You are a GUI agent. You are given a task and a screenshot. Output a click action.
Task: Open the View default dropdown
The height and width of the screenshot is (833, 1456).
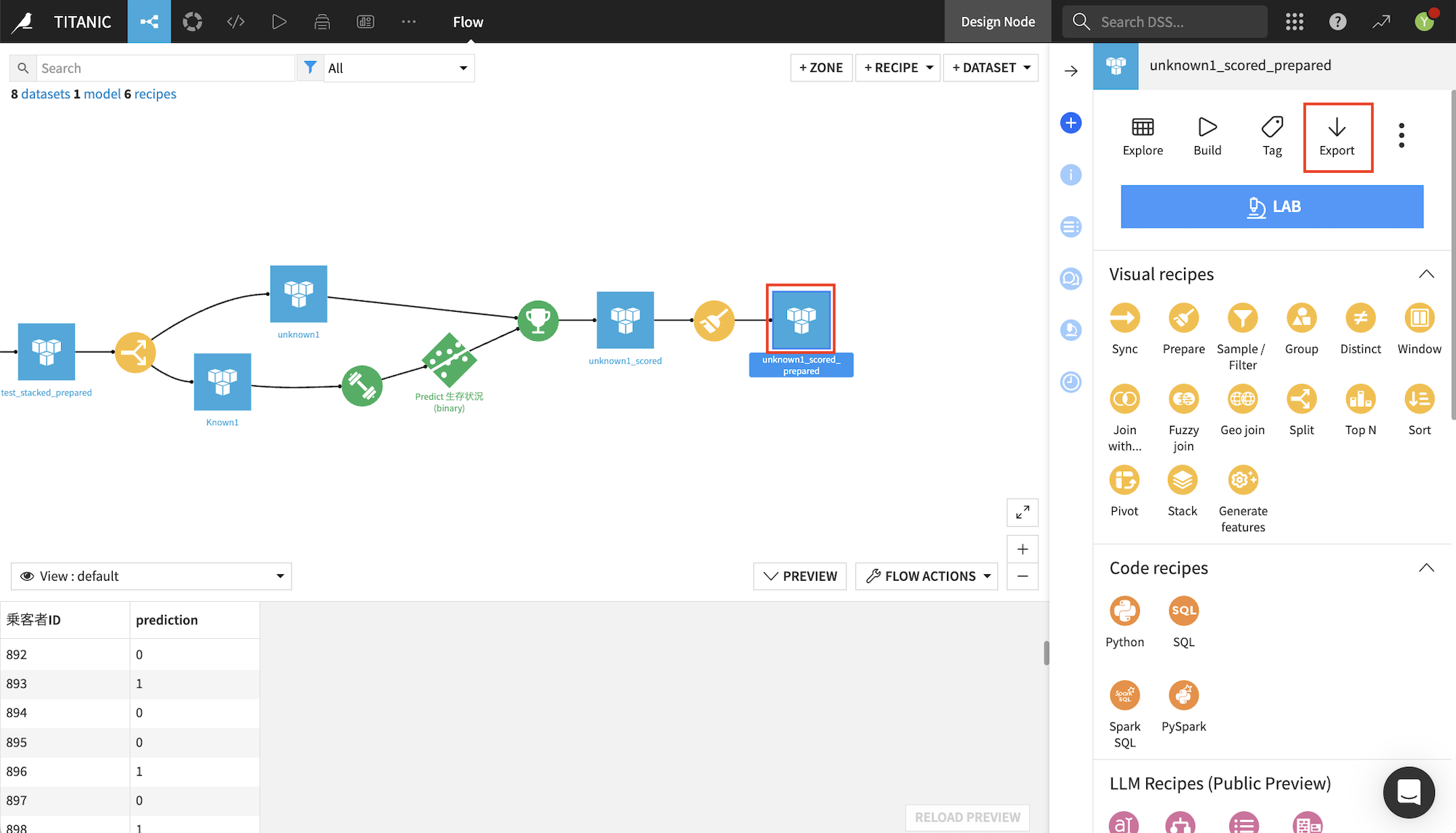coord(151,576)
